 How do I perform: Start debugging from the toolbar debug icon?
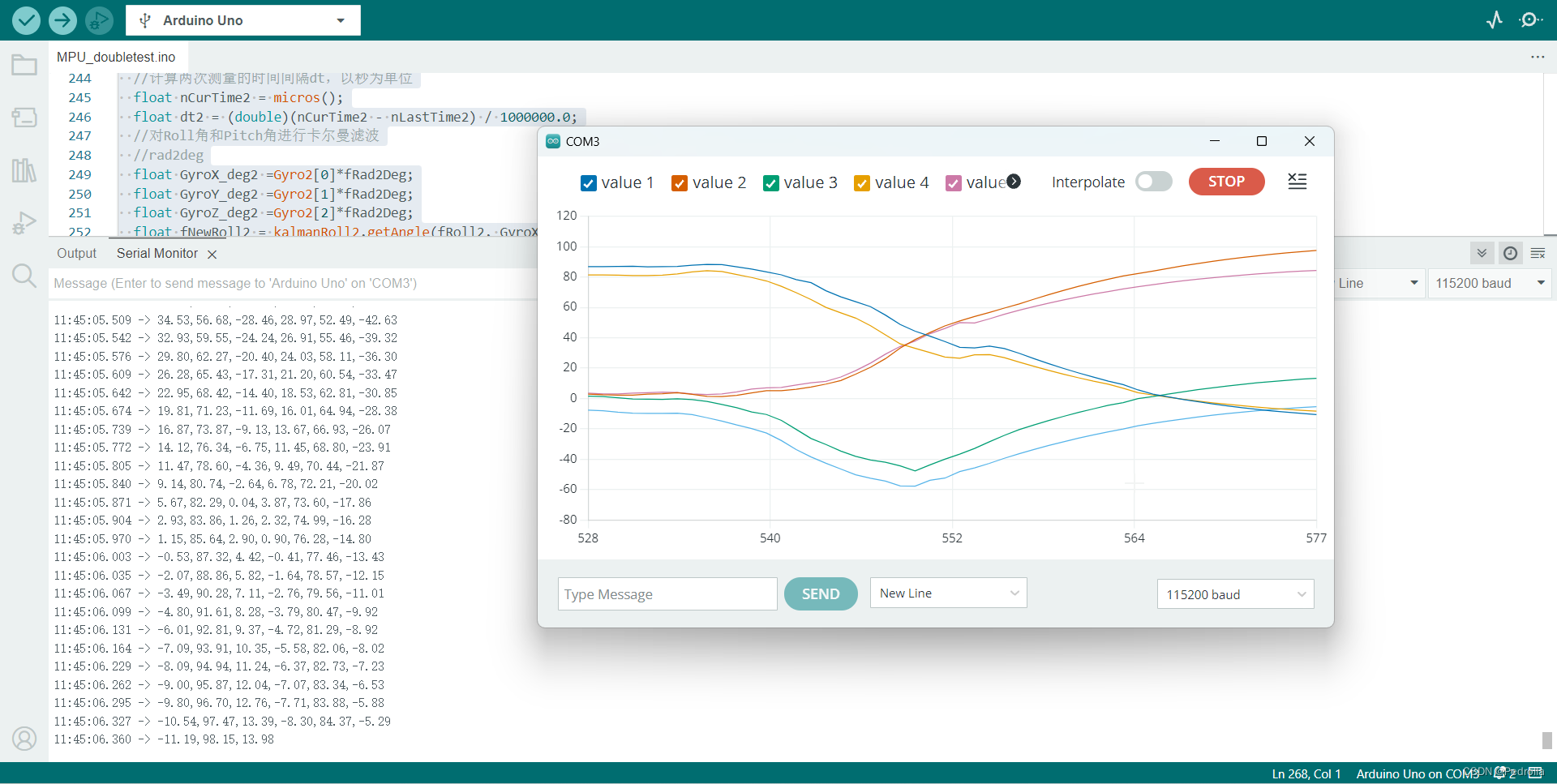click(x=98, y=20)
